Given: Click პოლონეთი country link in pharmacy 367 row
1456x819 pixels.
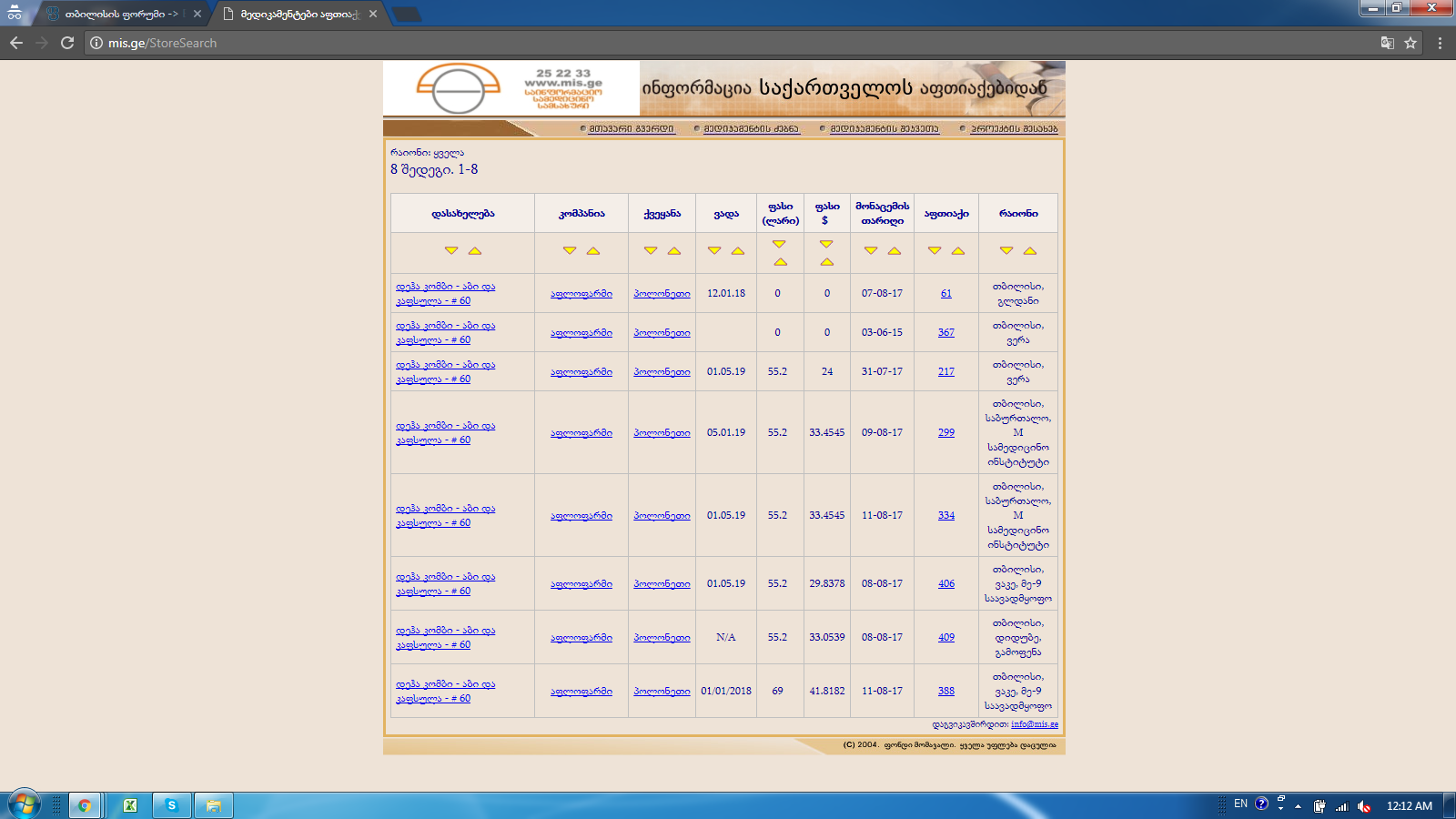Looking at the screenshot, I should click(662, 332).
